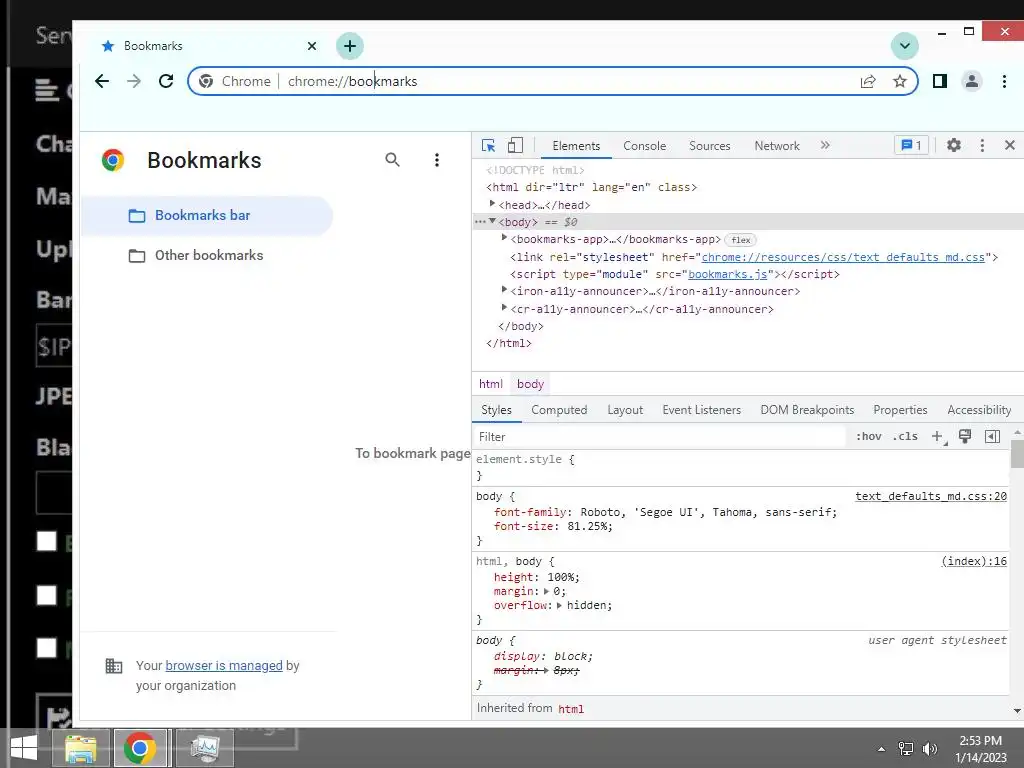
Task: Open the DOM Breakpoints sidebar tab
Action: (807, 410)
